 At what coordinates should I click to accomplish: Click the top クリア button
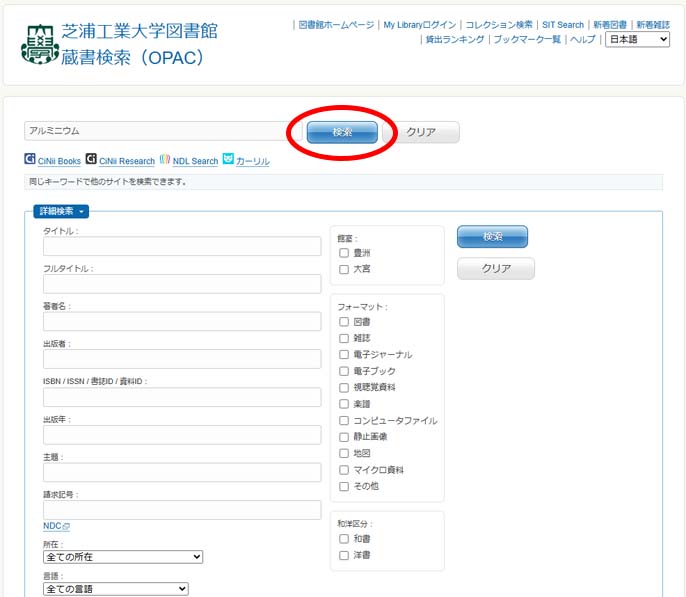(x=421, y=132)
